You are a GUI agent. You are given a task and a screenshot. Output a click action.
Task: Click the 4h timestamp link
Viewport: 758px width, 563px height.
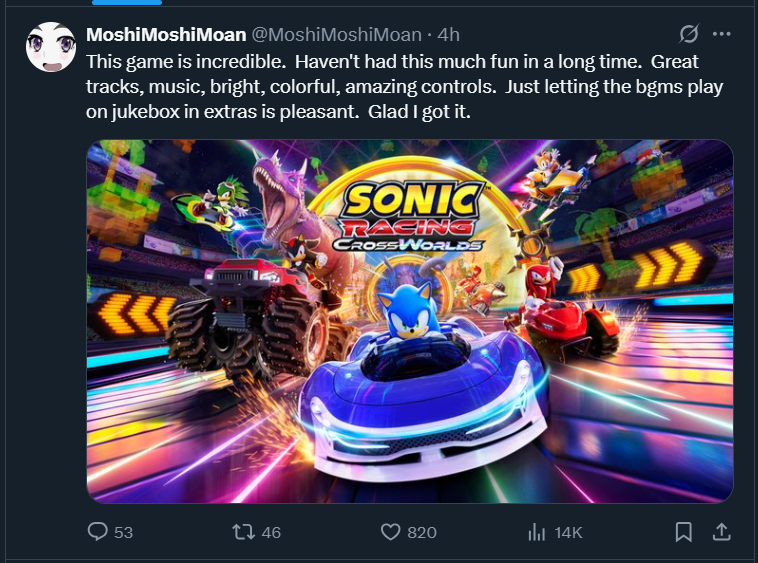tap(449, 35)
